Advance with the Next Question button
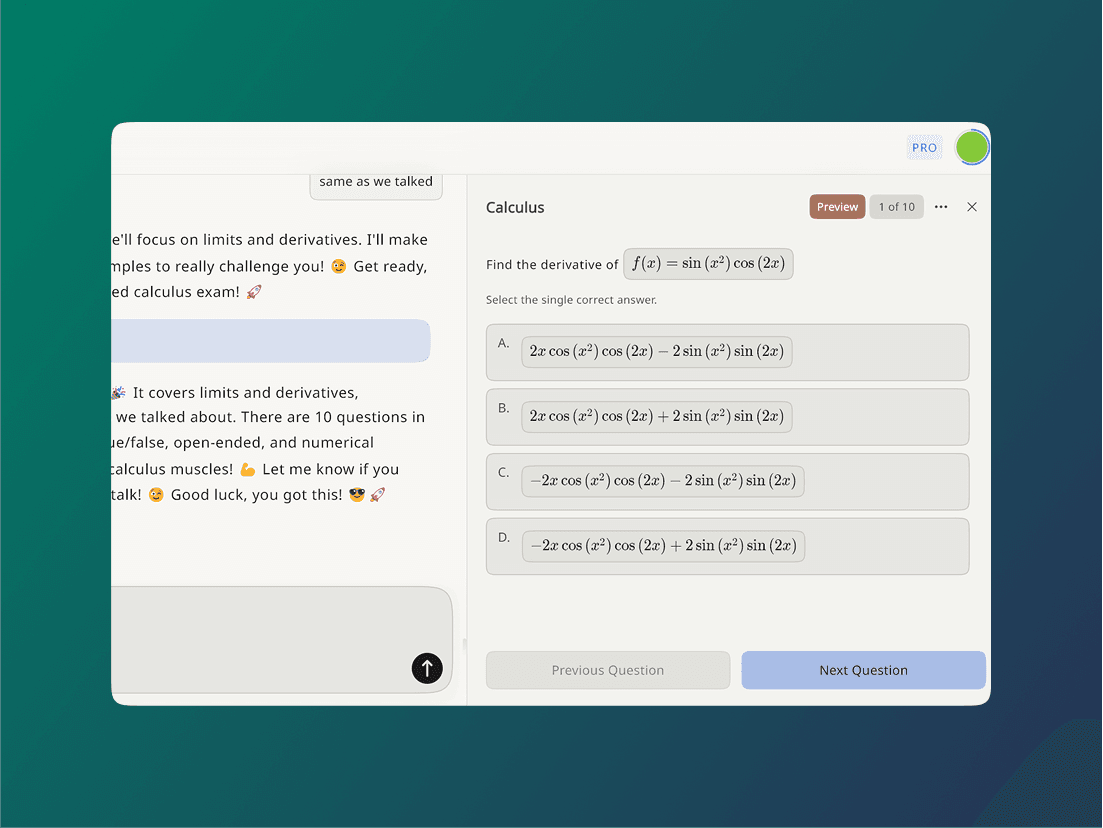 point(862,669)
